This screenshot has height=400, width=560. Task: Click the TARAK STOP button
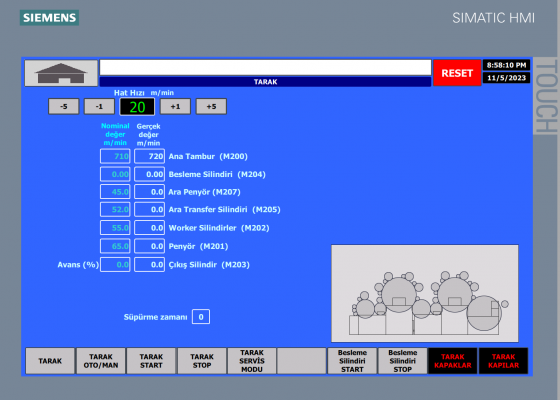[202, 361]
